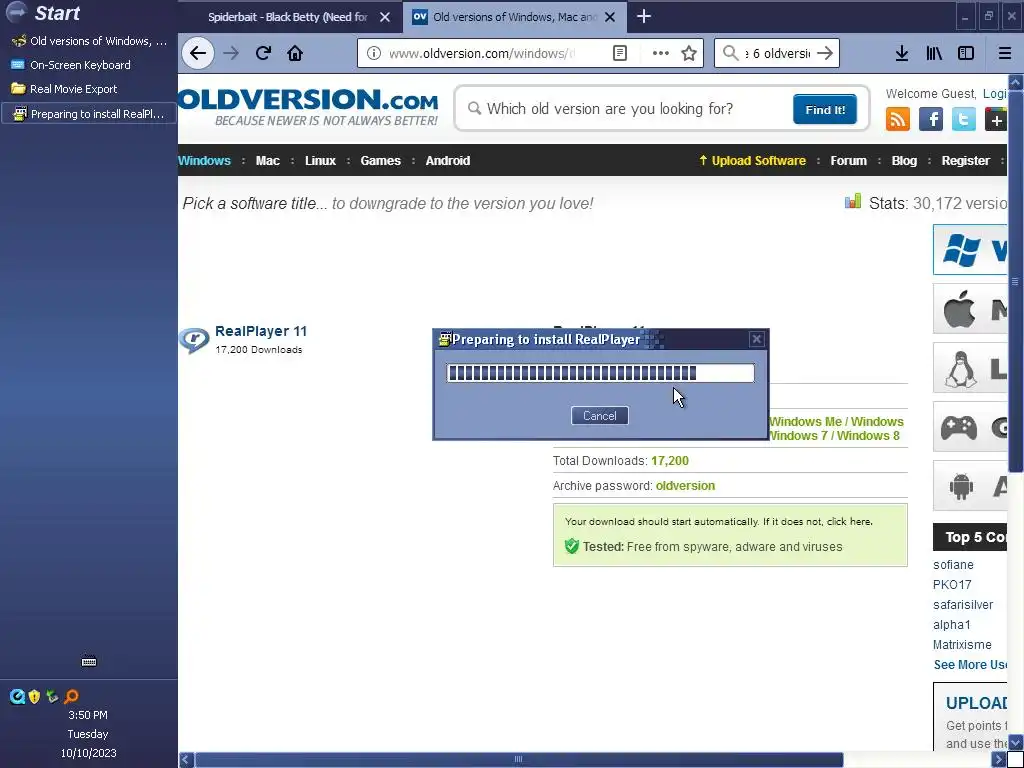Go to the browser home page icon

[x=295, y=53]
